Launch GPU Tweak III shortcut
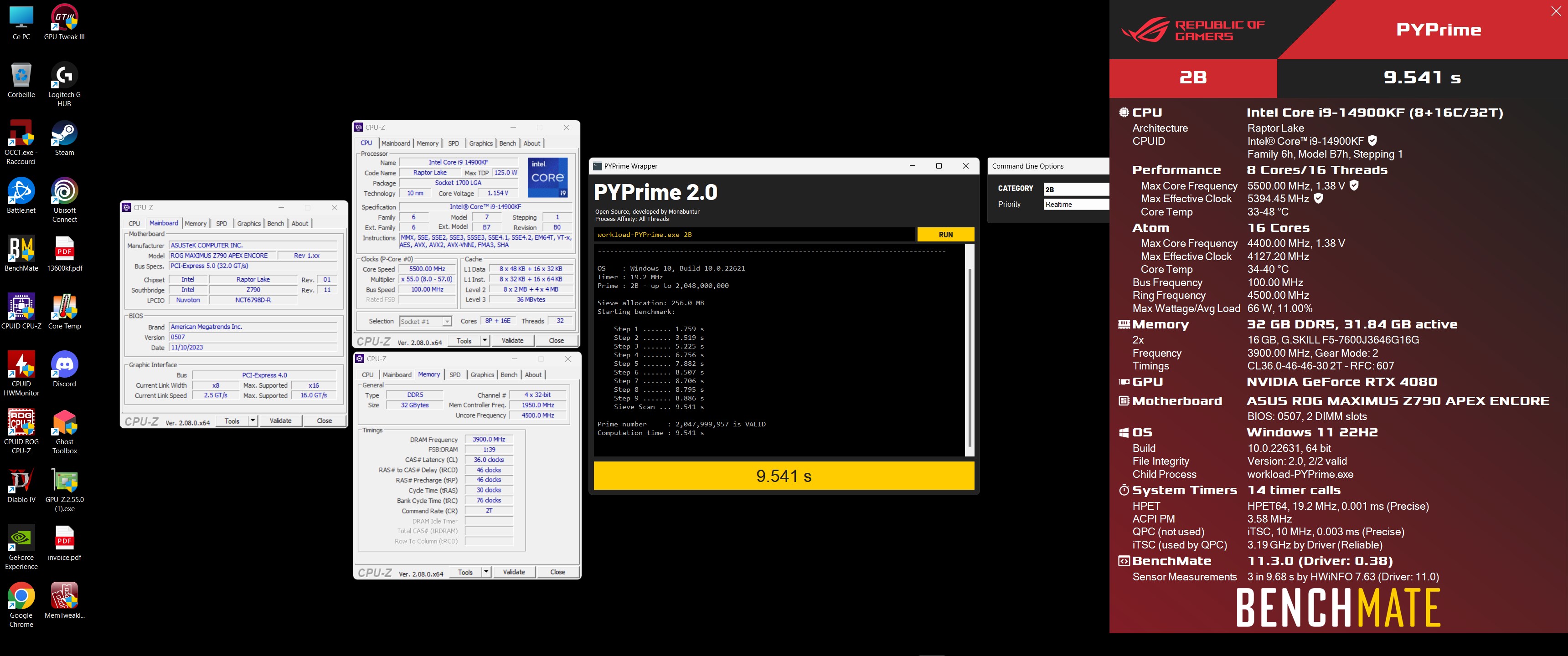This screenshot has width=1568, height=656. [x=64, y=22]
